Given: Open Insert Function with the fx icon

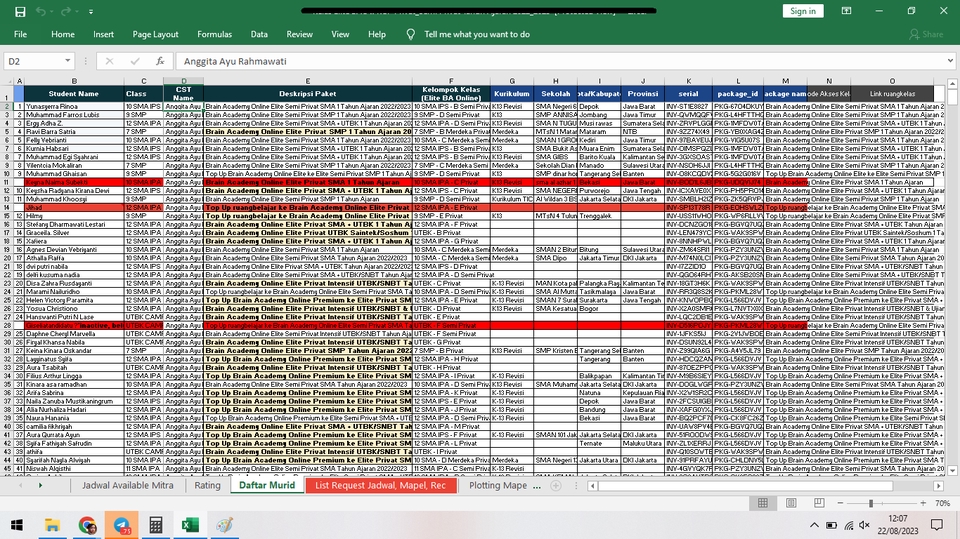Looking at the screenshot, I should tap(160, 61).
